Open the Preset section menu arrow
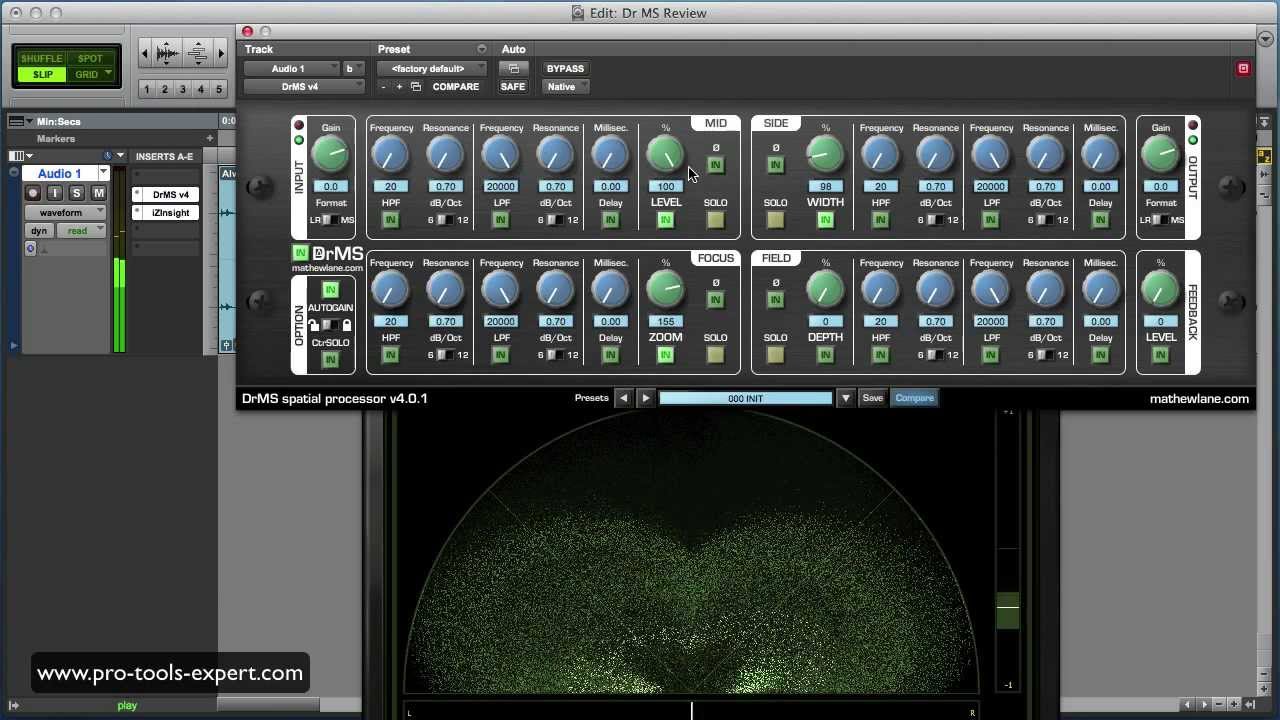The width and height of the screenshot is (1280, 720). pyautogui.click(x=482, y=49)
